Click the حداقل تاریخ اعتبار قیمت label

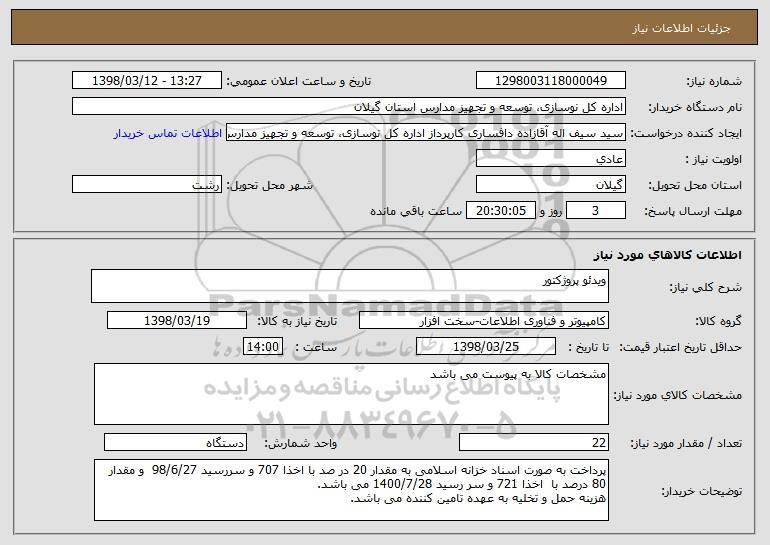681,348
